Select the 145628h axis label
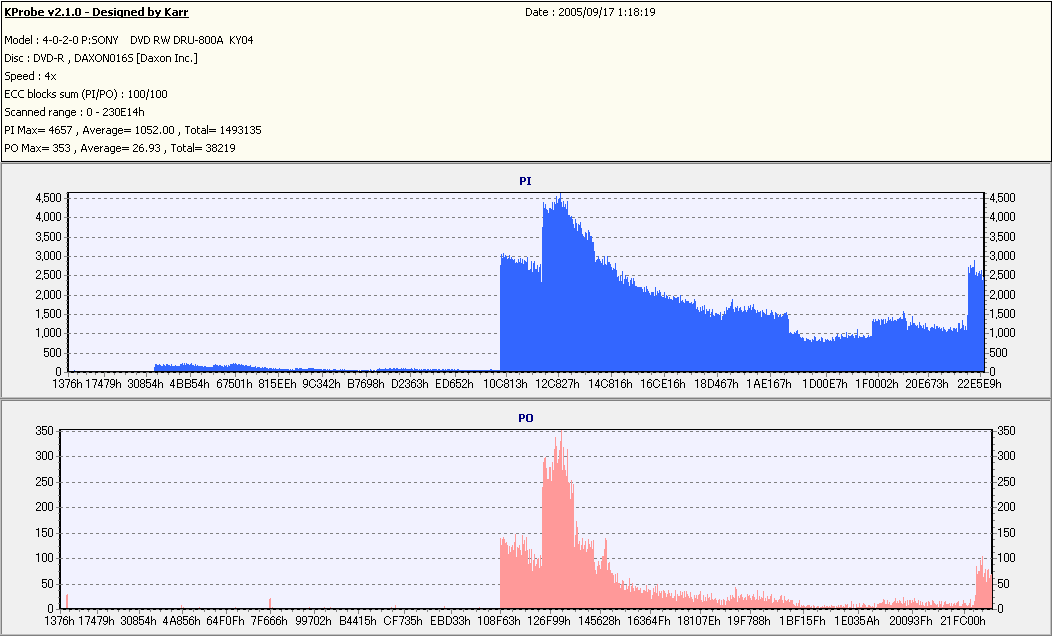1052x636 pixels. click(599, 621)
